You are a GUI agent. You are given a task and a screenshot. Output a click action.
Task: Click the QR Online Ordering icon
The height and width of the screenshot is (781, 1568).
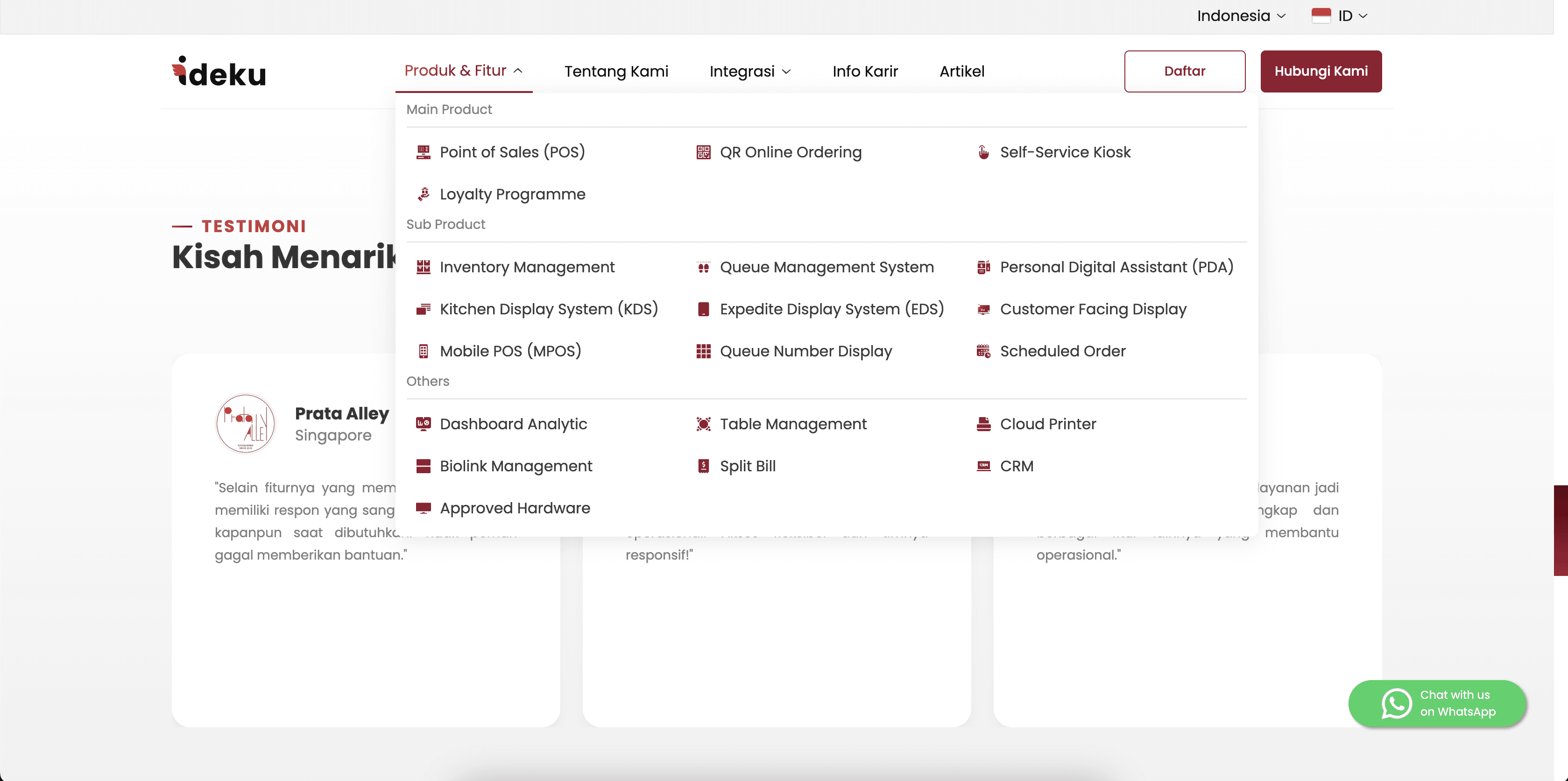703,152
